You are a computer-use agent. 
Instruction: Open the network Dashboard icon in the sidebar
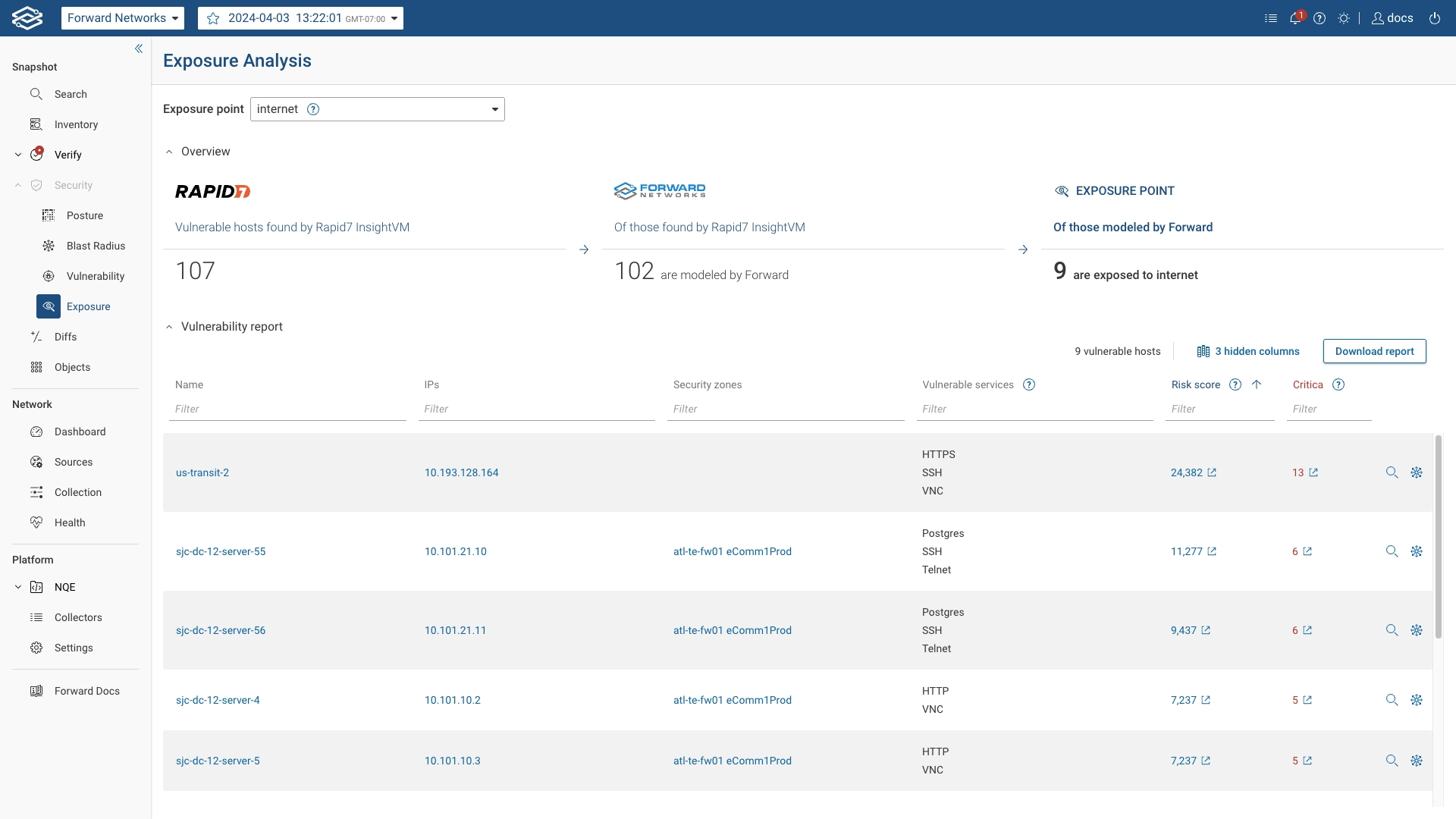point(36,431)
